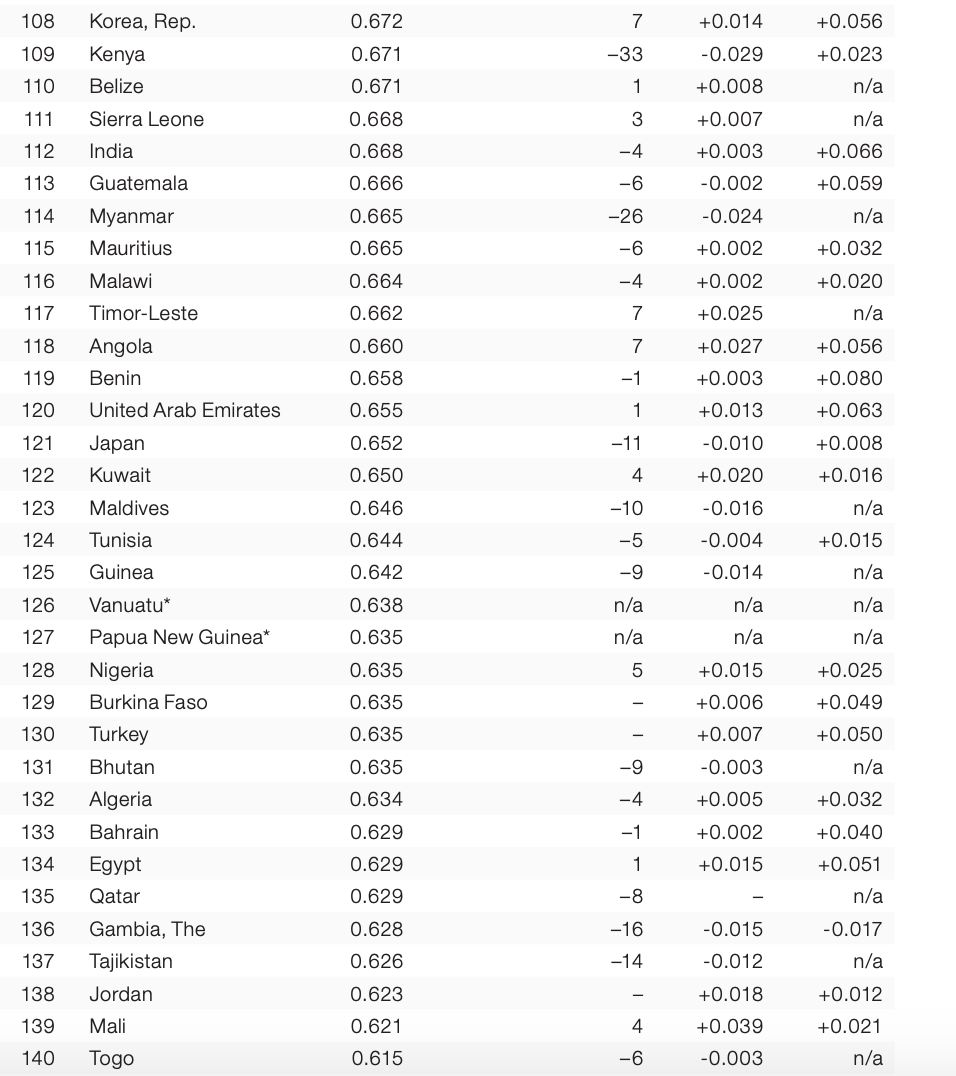The width and height of the screenshot is (956, 1076).
Task: Click Burkina Faso's country name
Action: coord(148,702)
